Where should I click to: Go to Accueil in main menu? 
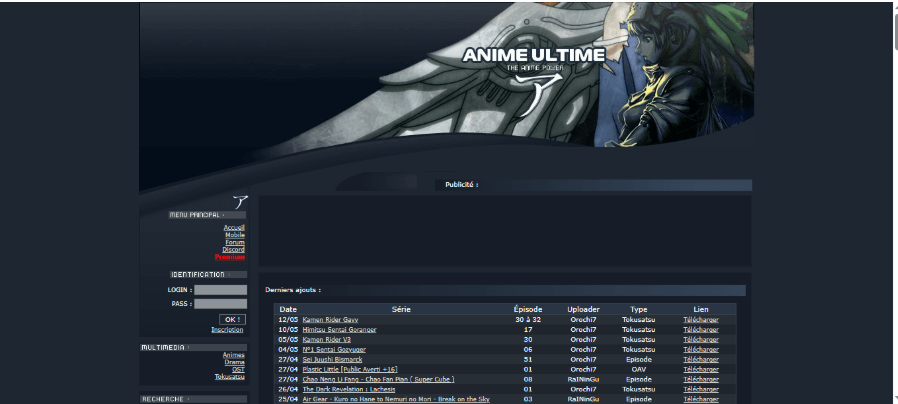(x=234, y=228)
